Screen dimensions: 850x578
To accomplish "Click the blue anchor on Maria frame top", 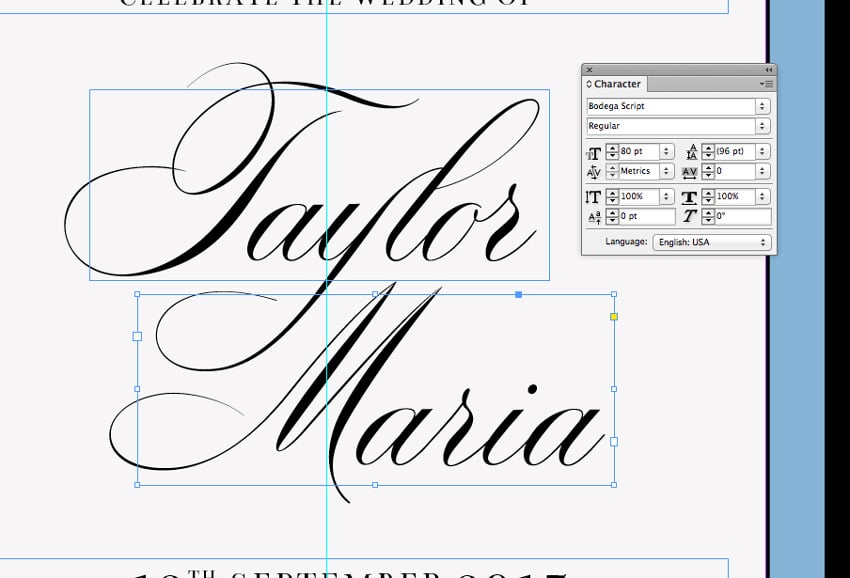I will tap(518, 294).
